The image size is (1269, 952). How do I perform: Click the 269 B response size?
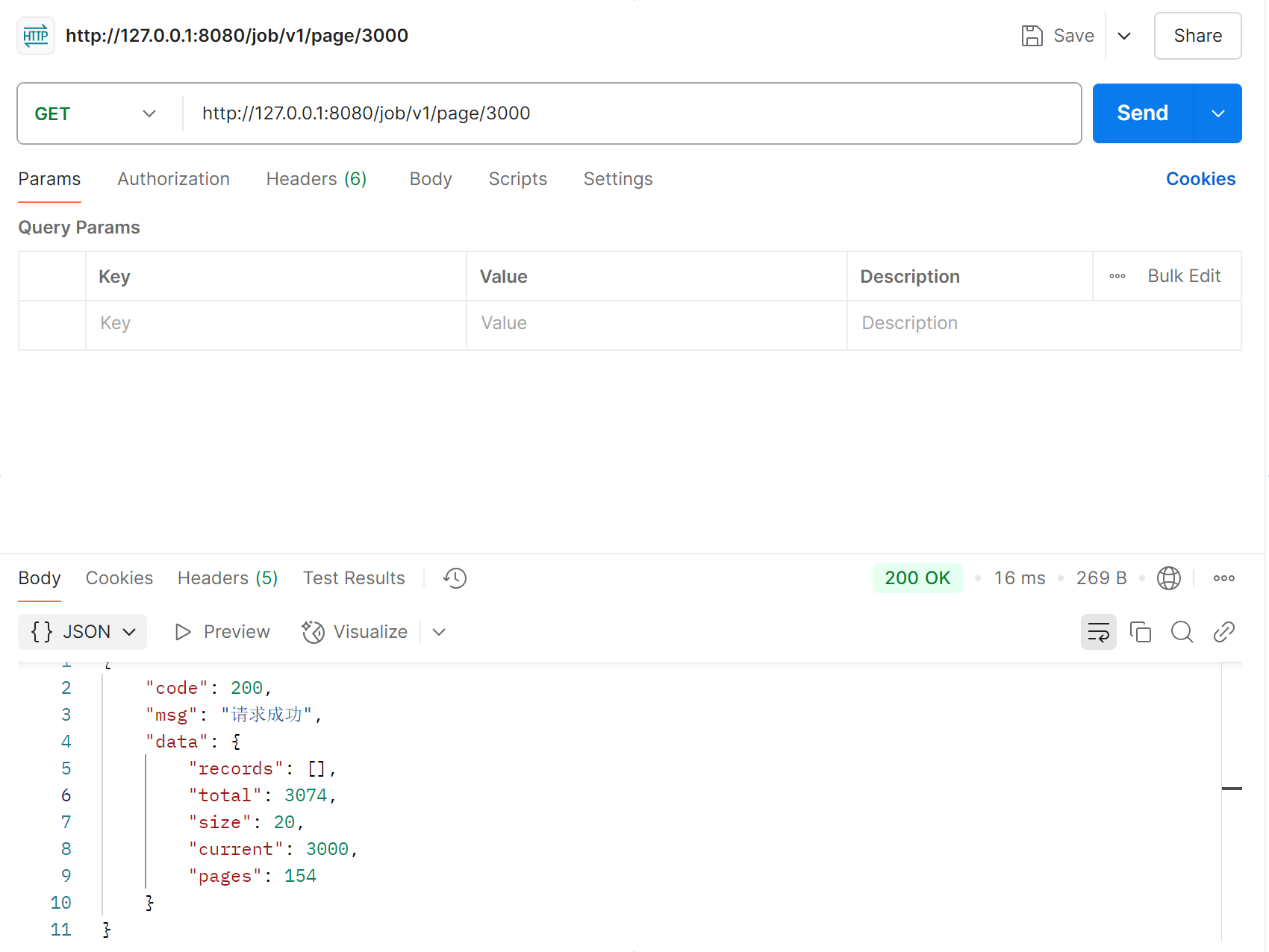click(1101, 578)
